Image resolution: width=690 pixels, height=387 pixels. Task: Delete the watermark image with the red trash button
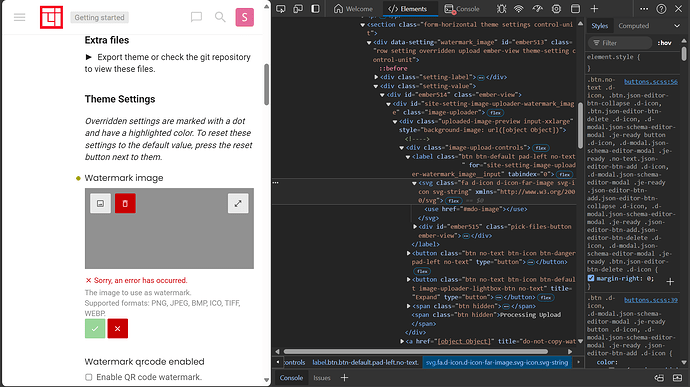pos(125,203)
